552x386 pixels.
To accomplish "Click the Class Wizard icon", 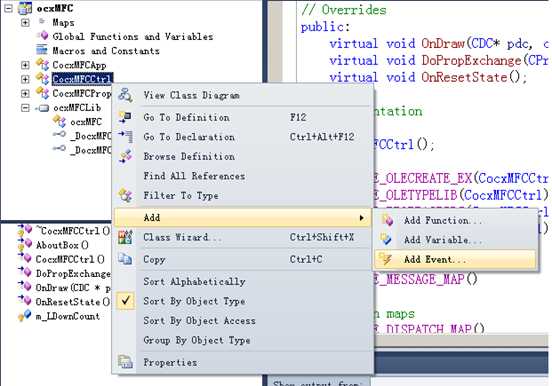I will (x=125, y=237).
